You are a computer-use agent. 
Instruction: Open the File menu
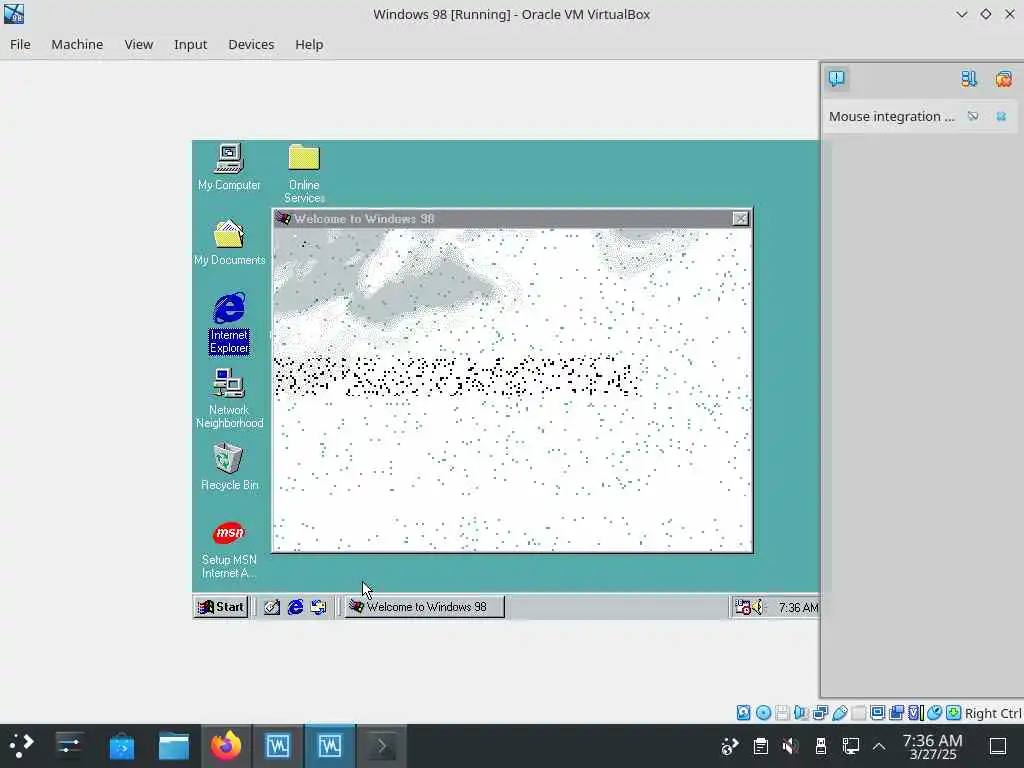pyautogui.click(x=20, y=44)
